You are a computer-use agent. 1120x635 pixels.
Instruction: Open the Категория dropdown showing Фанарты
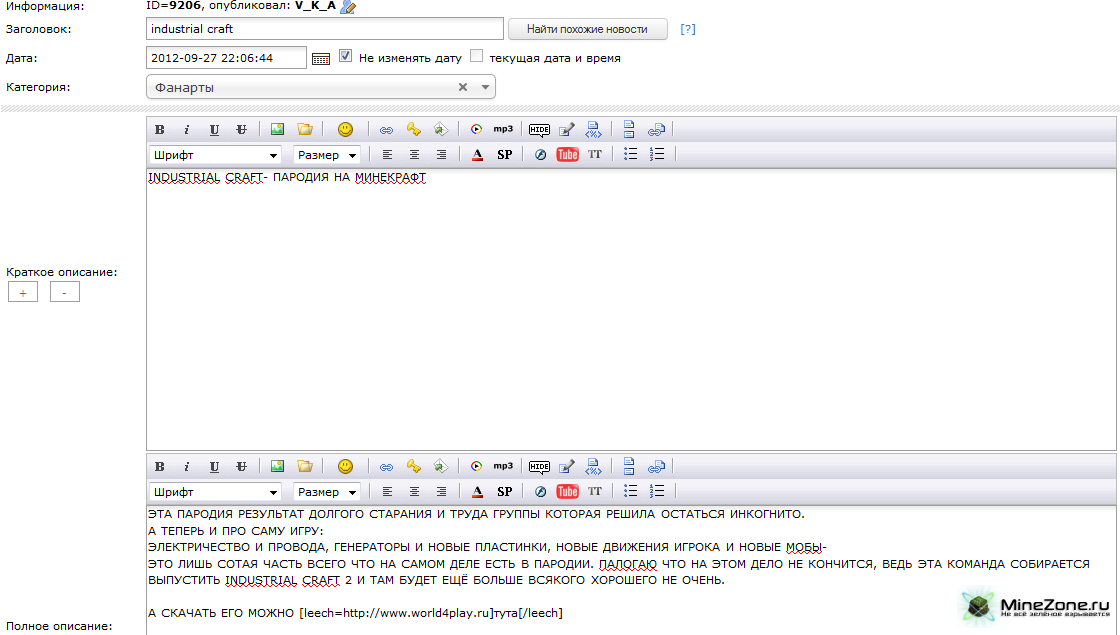321,87
